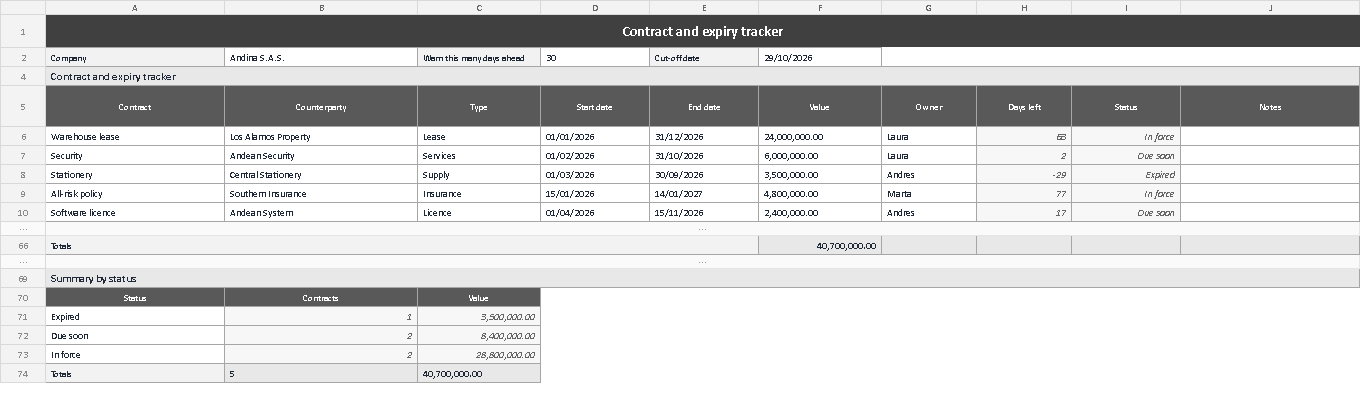
Task: Select the 'Central Stationery' counterparty cell
Action: 321,174
